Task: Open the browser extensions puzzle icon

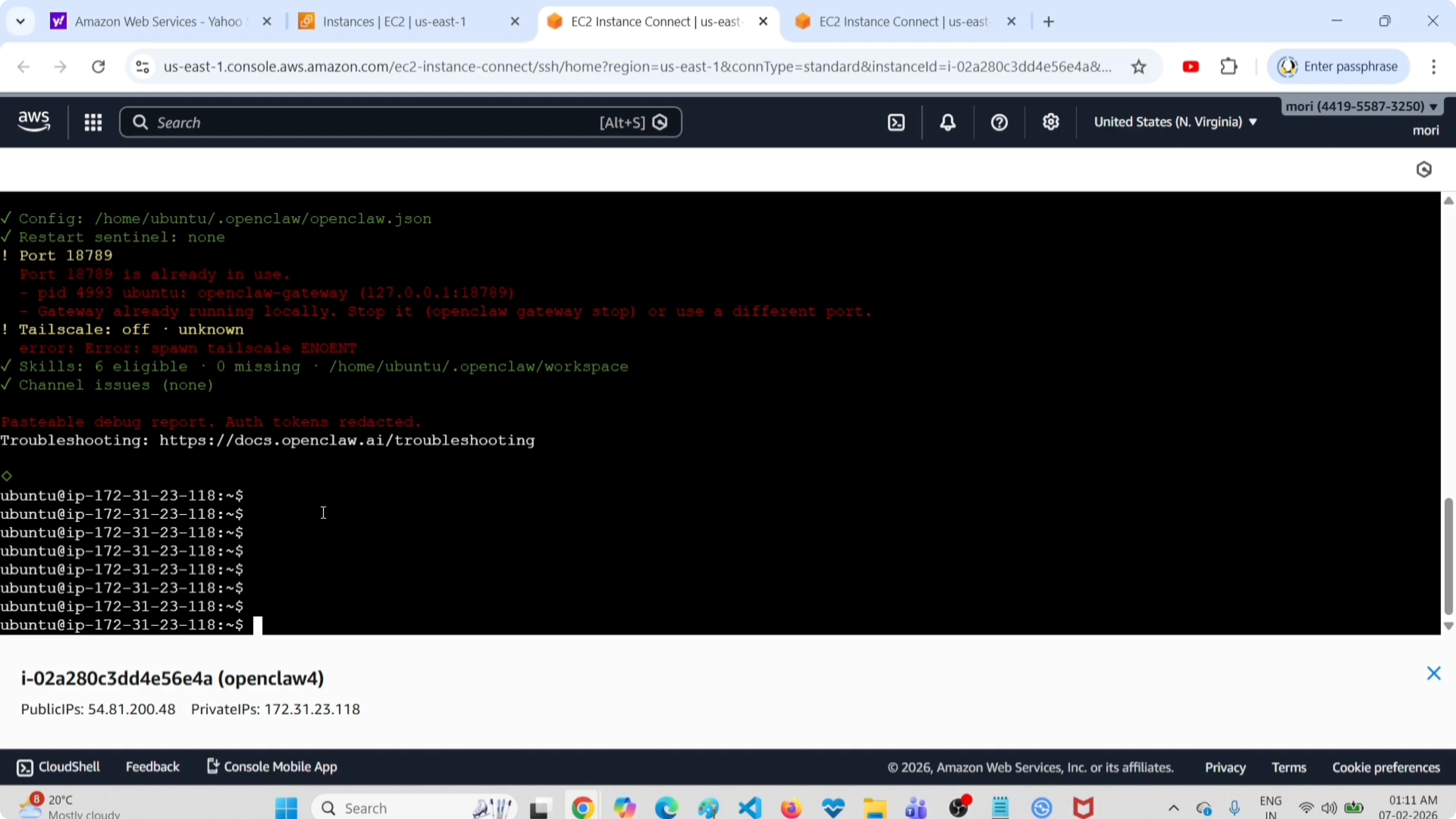Action: pyautogui.click(x=1229, y=67)
